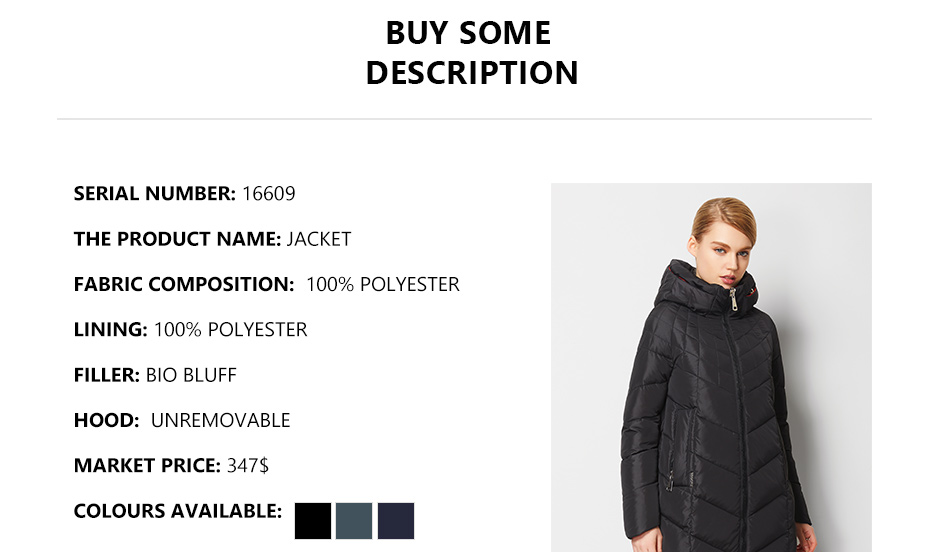930x552 pixels.
Task: Click the "LINING:" label
Action: click(110, 330)
